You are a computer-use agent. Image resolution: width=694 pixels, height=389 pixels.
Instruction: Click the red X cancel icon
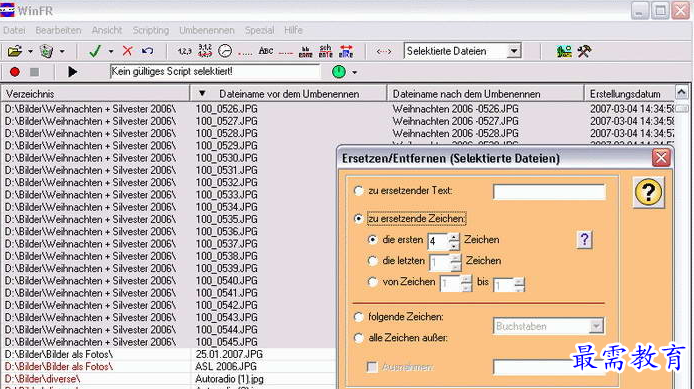point(127,51)
